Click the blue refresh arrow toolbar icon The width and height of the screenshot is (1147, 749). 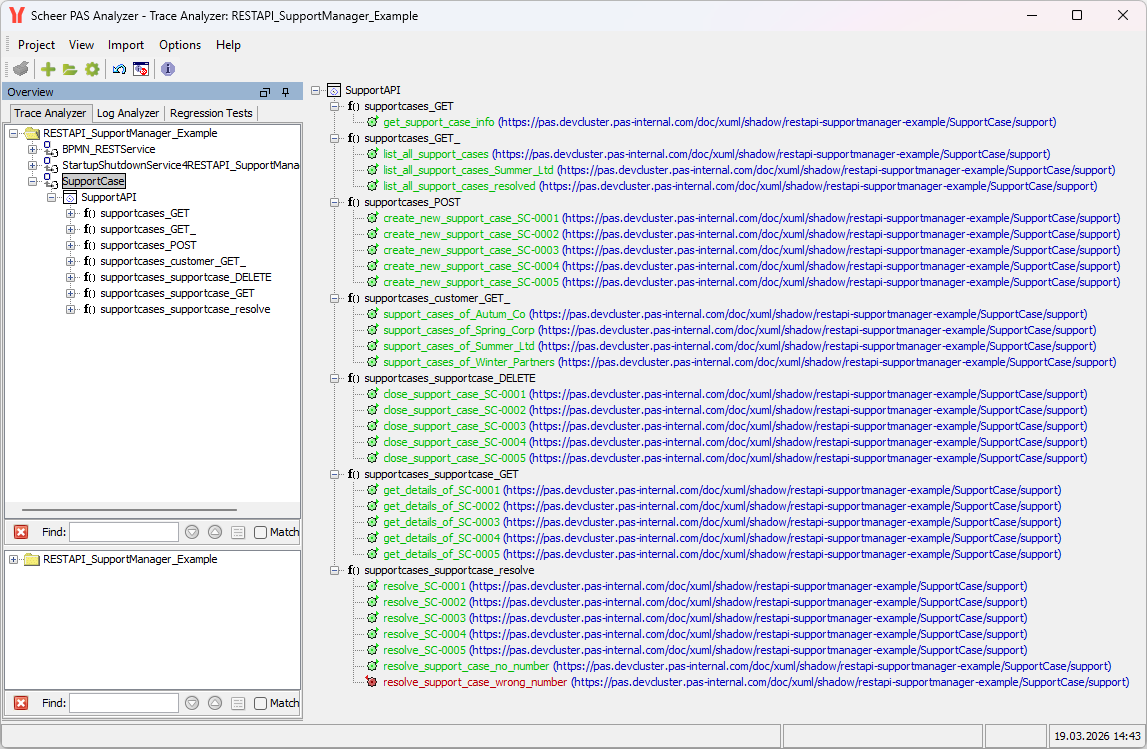click(x=119, y=69)
